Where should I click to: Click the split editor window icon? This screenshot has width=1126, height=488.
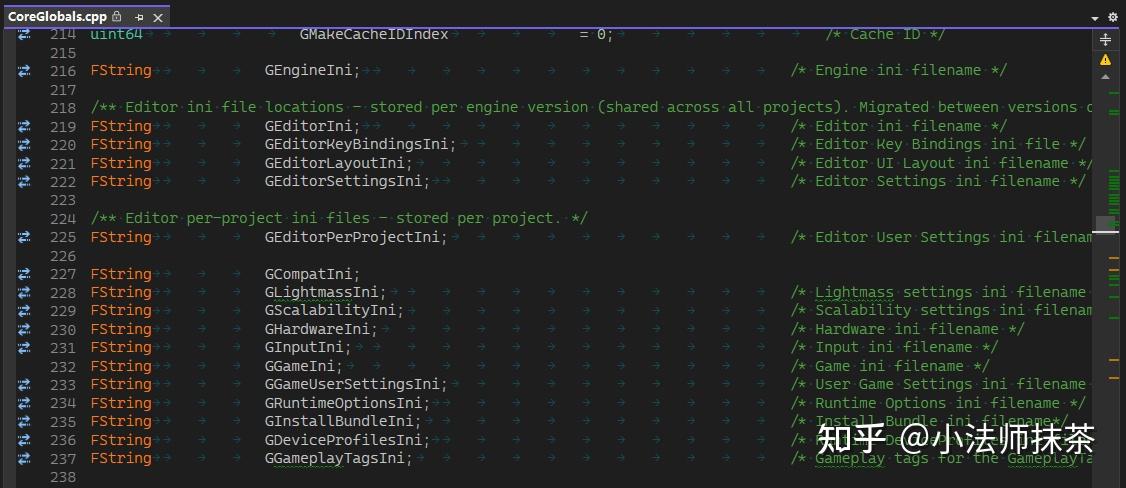pyautogui.click(x=1105, y=40)
